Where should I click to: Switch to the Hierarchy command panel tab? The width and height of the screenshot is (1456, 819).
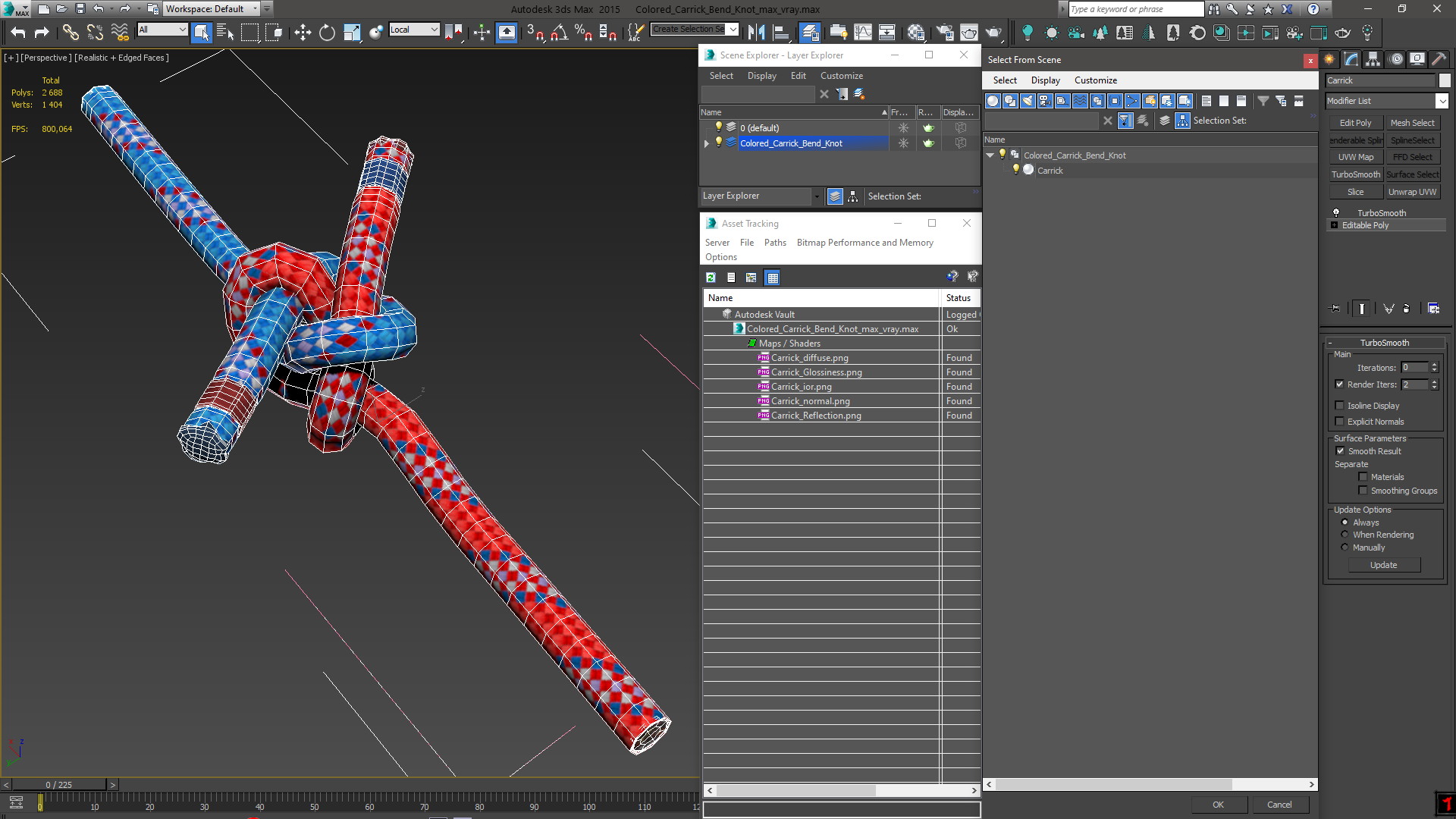click(1373, 59)
